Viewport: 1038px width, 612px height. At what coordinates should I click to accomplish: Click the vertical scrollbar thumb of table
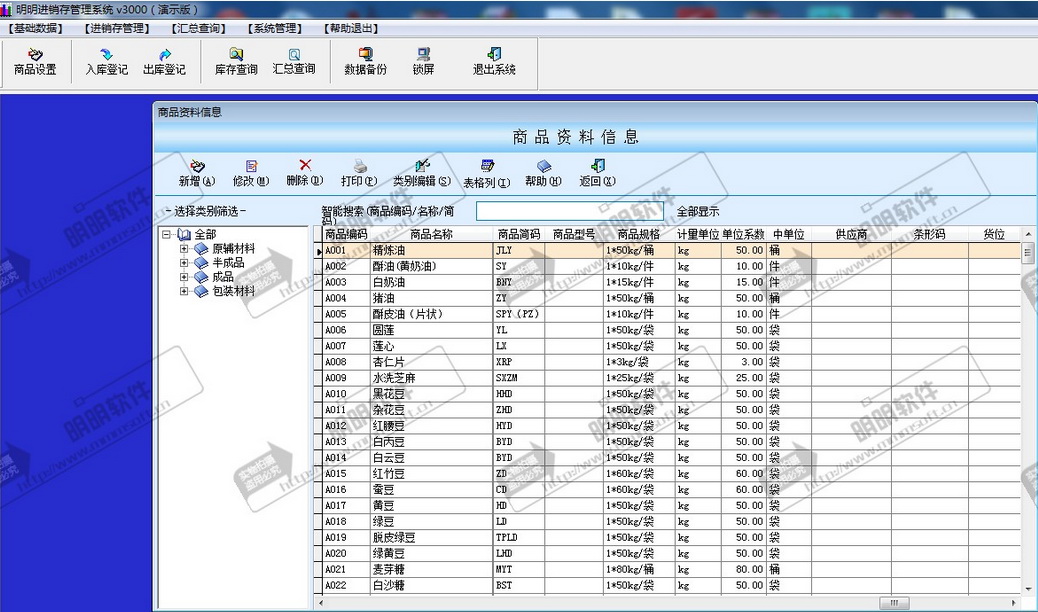(1027, 254)
